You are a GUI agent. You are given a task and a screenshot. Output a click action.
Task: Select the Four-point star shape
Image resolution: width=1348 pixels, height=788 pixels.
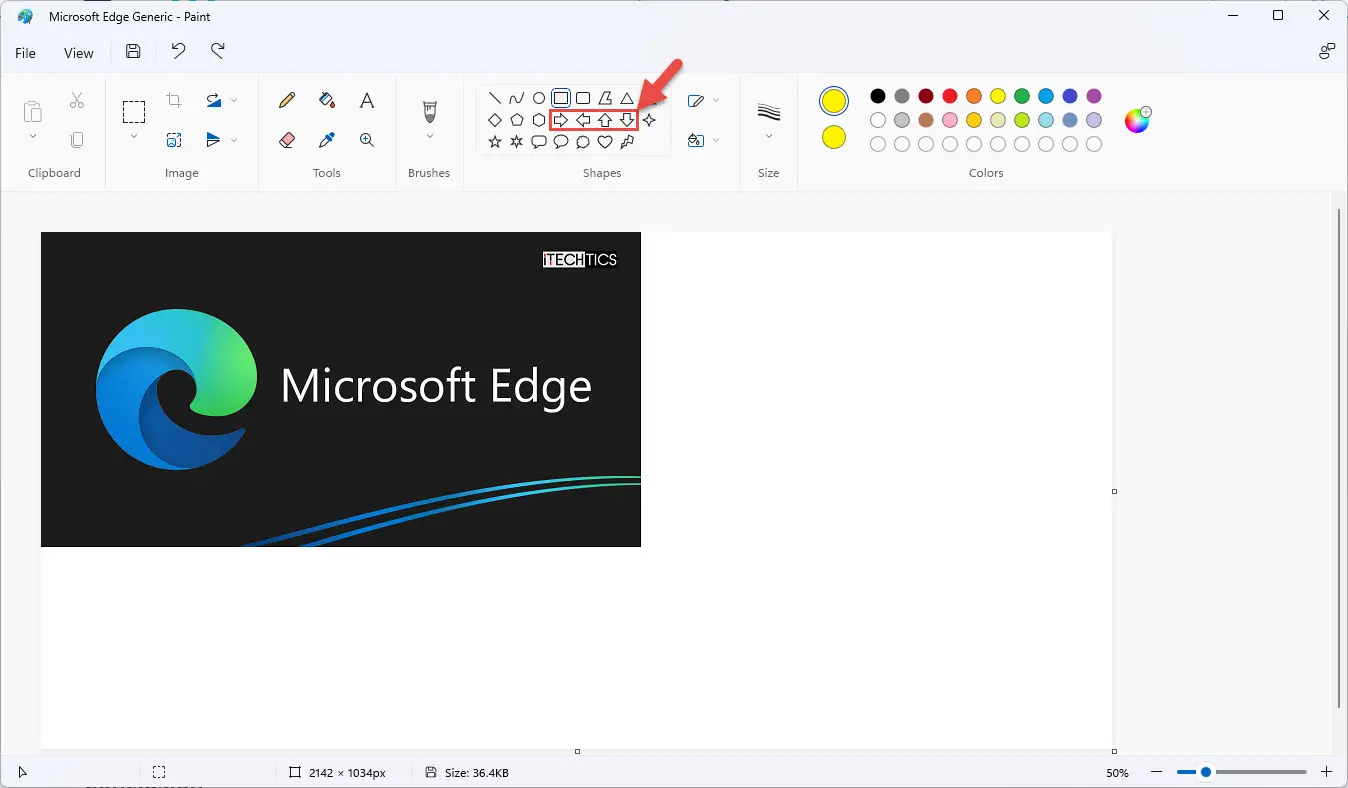(649, 120)
